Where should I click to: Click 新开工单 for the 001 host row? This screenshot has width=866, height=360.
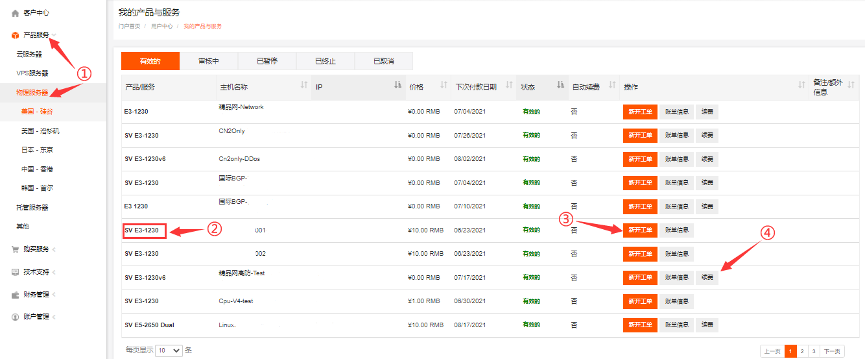click(640, 230)
